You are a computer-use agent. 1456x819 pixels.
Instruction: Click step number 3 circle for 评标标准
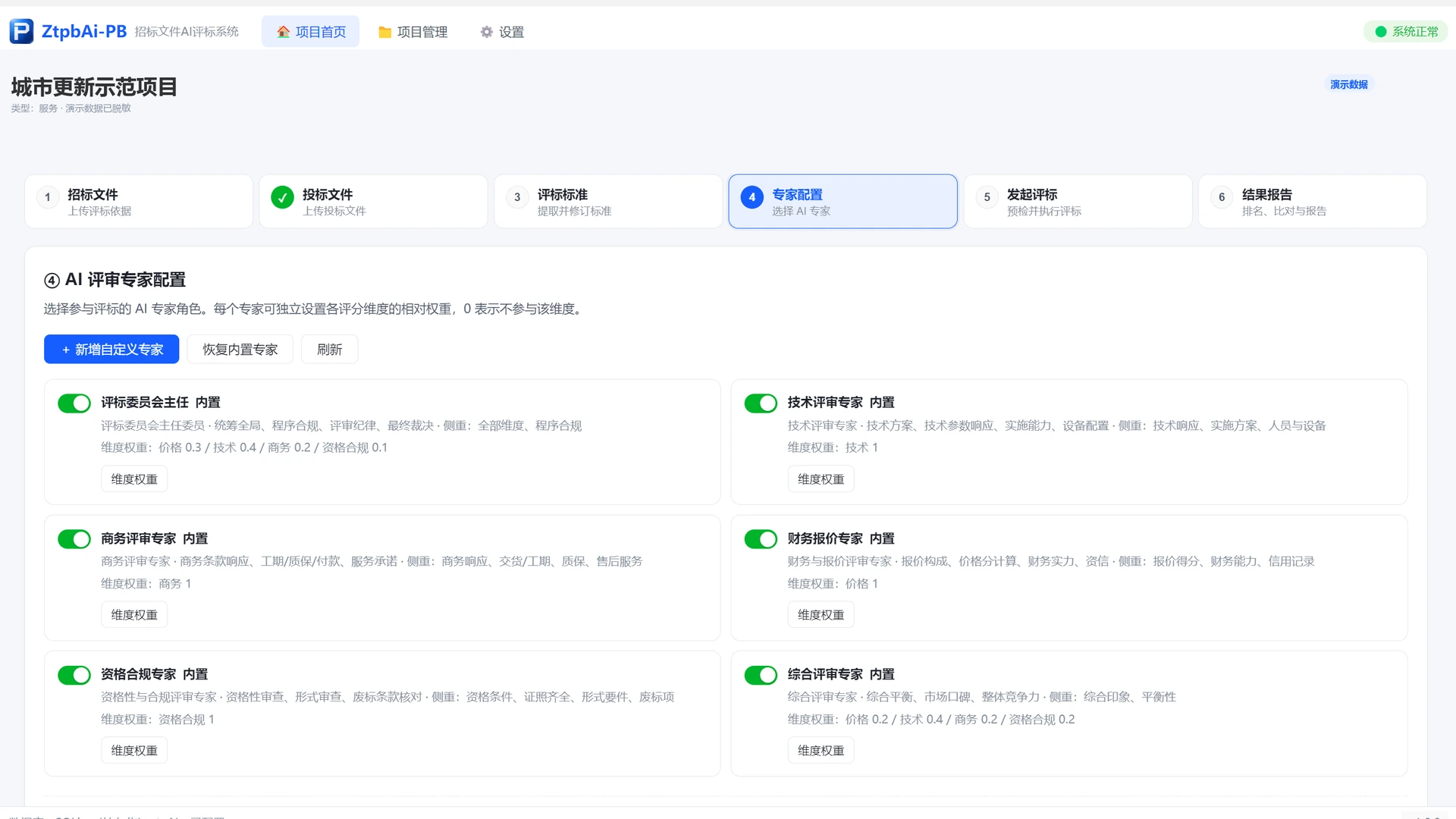(517, 197)
